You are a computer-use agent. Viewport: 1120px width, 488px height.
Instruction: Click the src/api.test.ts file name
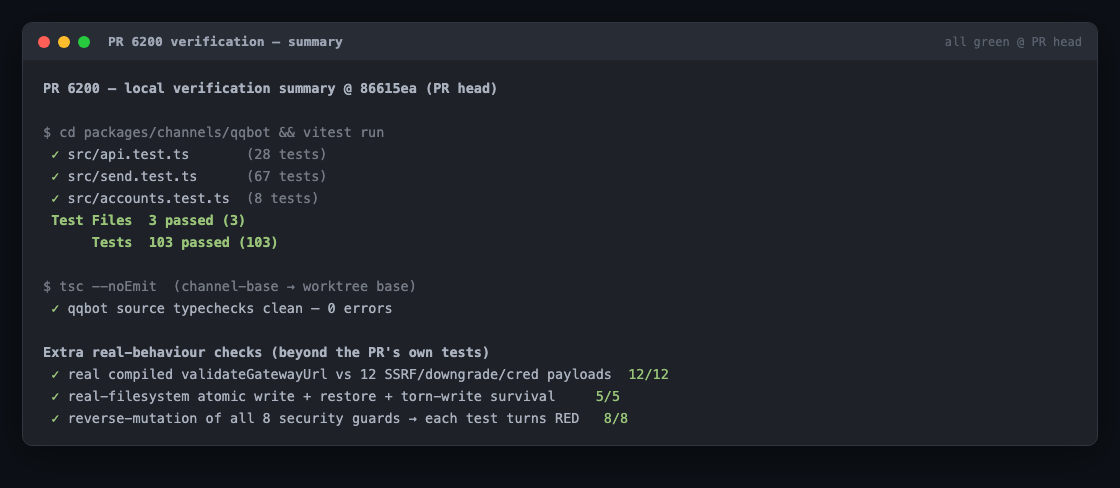pyautogui.click(x=129, y=154)
